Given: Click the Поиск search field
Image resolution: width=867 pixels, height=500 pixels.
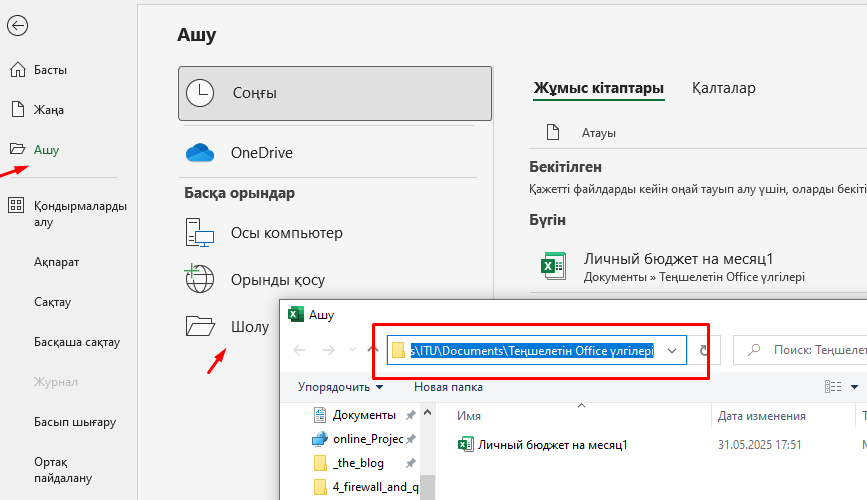Looking at the screenshot, I should pos(802,350).
